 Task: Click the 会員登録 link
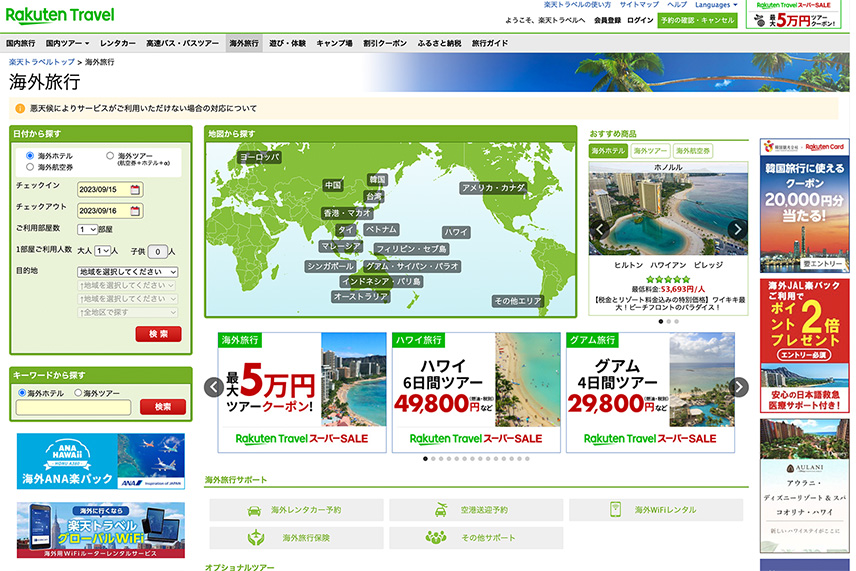click(x=608, y=20)
